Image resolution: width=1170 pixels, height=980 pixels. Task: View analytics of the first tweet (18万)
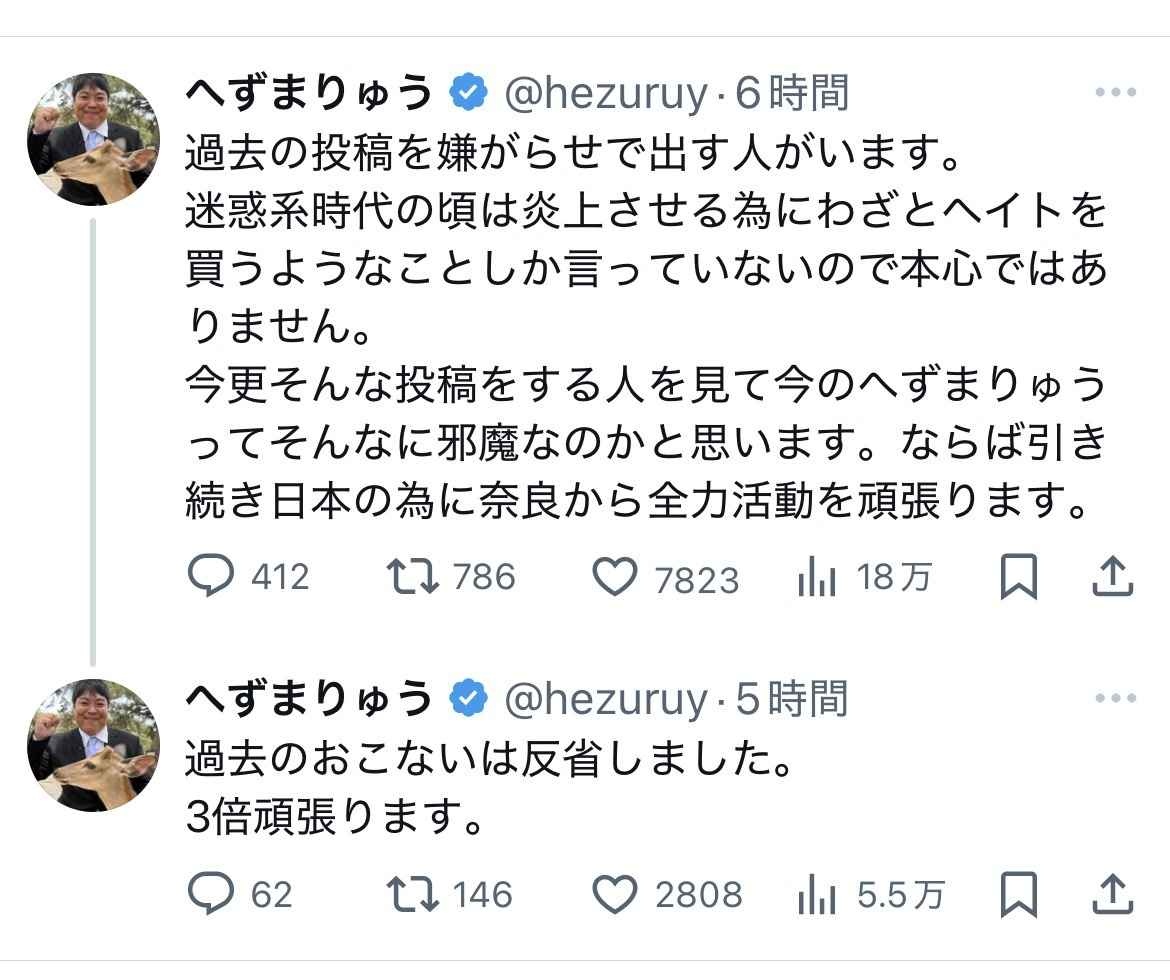(x=816, y=578)
